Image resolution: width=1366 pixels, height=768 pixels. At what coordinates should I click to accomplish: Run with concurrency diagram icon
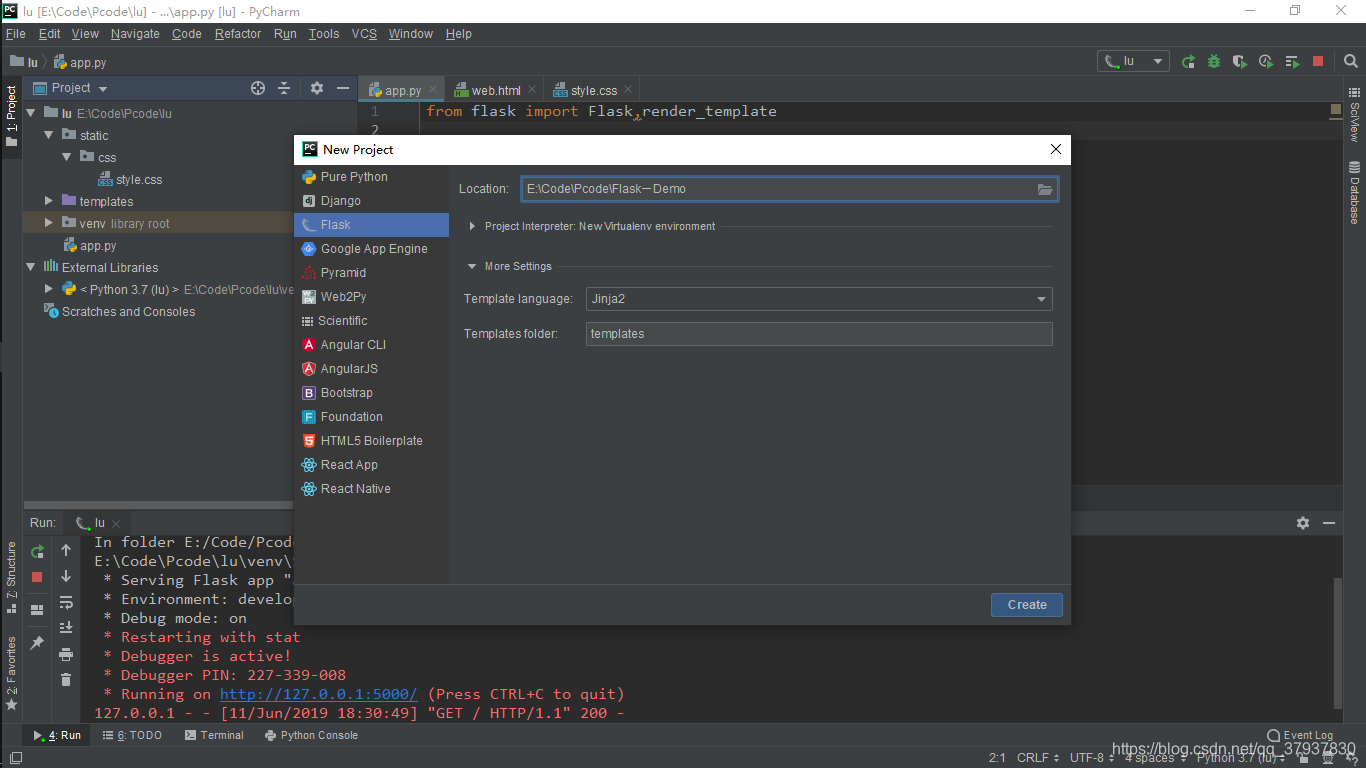coord(1292,61)
